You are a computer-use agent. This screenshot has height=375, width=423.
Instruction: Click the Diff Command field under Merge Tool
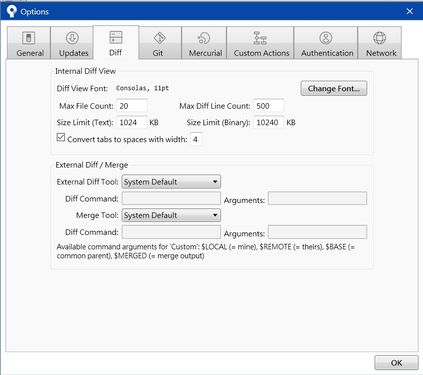click(171, 232)
